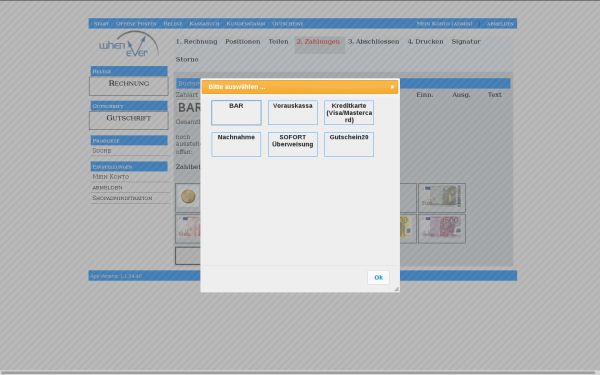
Task: Pick Gutschein20 payment option
Action: (x=349, y=144)
